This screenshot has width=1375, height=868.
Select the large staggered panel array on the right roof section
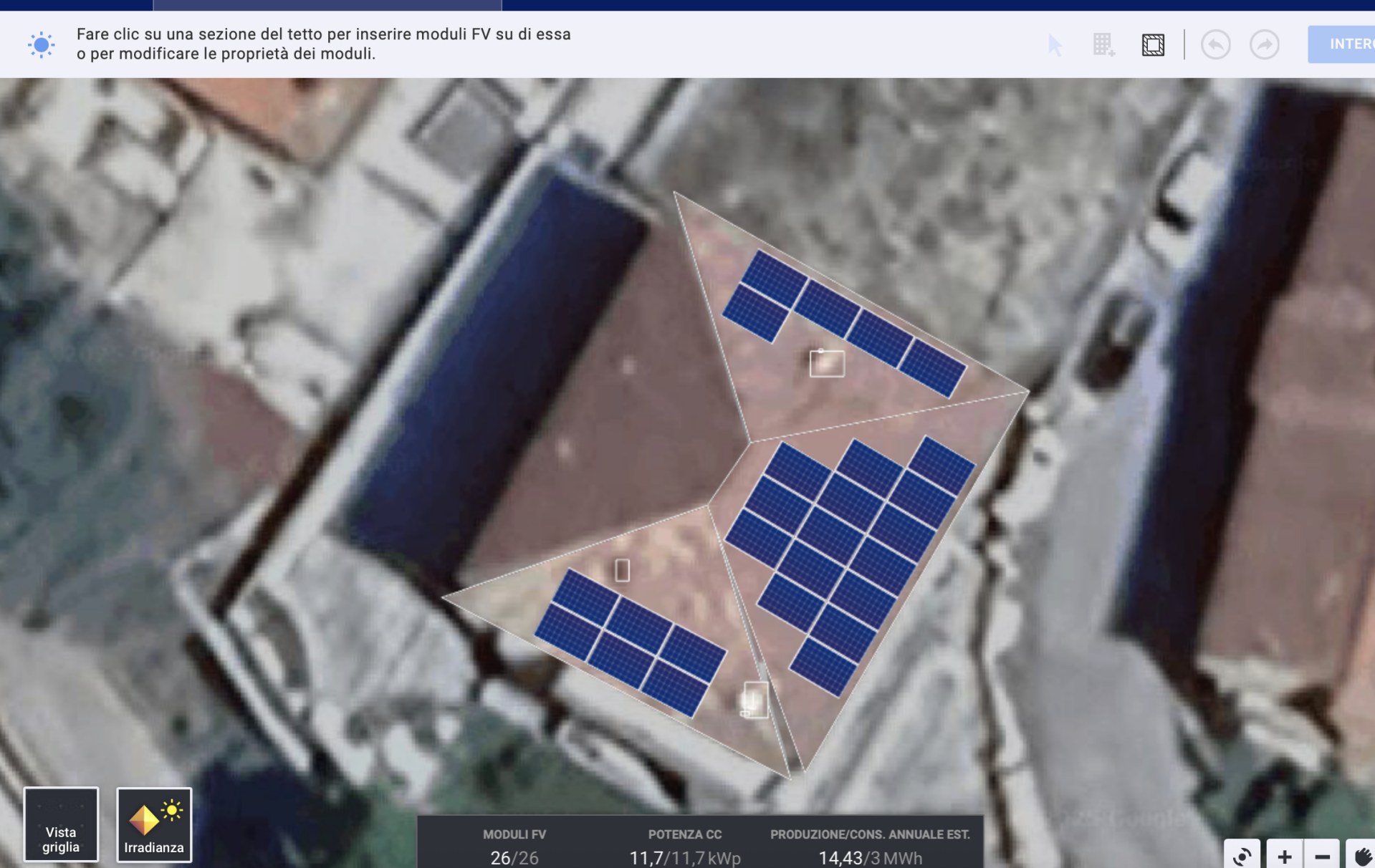coord(851,566)
